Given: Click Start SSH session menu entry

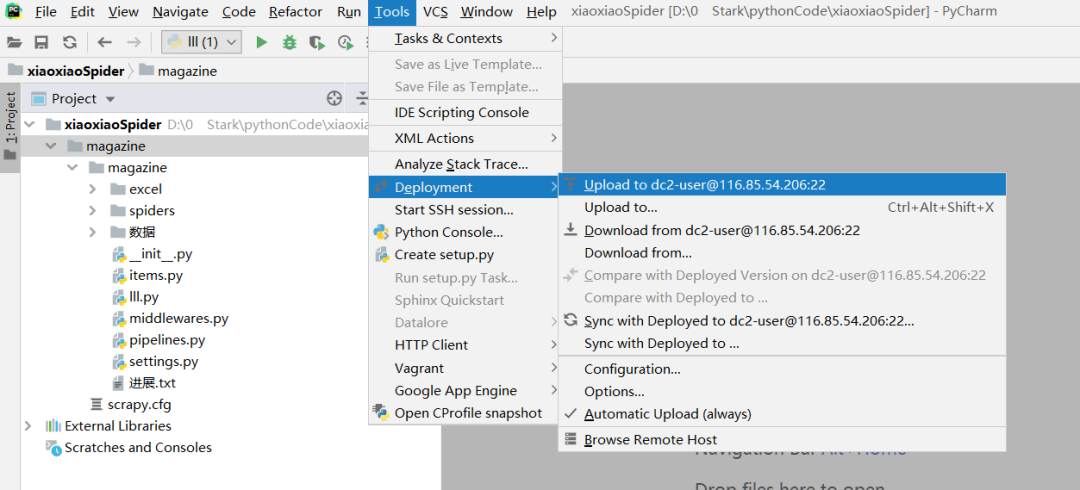Looking at the screenshot, I should pyautogui.click(x=454, y=210).
